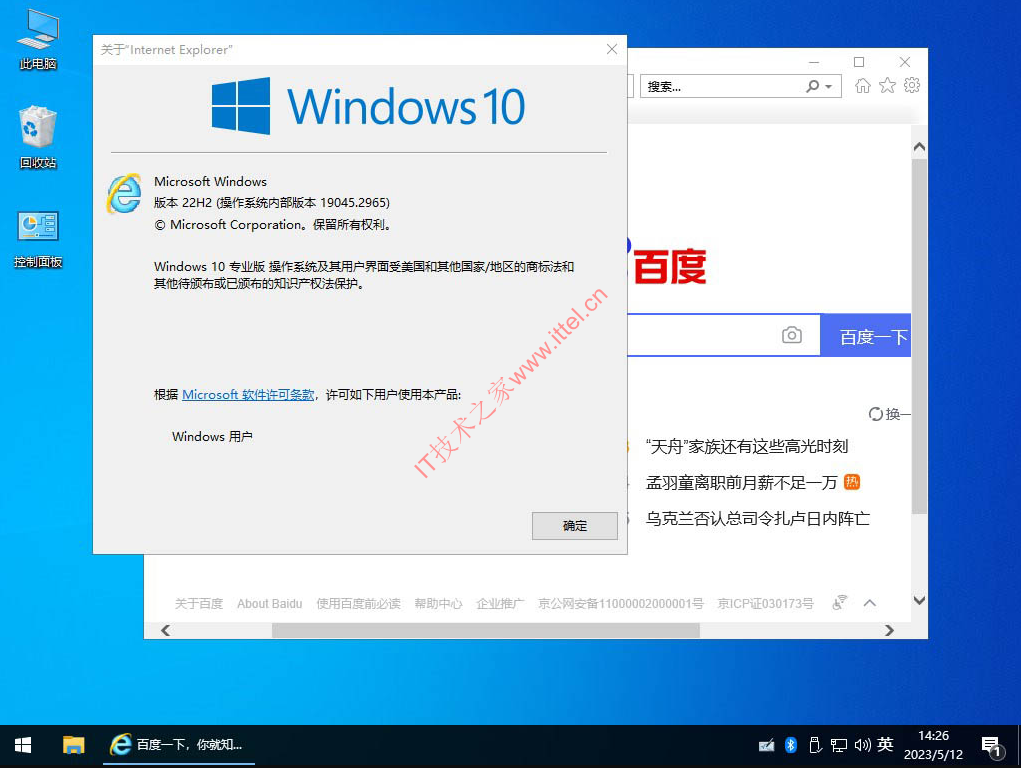Click the 英 input method indicator
Viewport: 1021px width, 768px height.
tap(885, 745)
